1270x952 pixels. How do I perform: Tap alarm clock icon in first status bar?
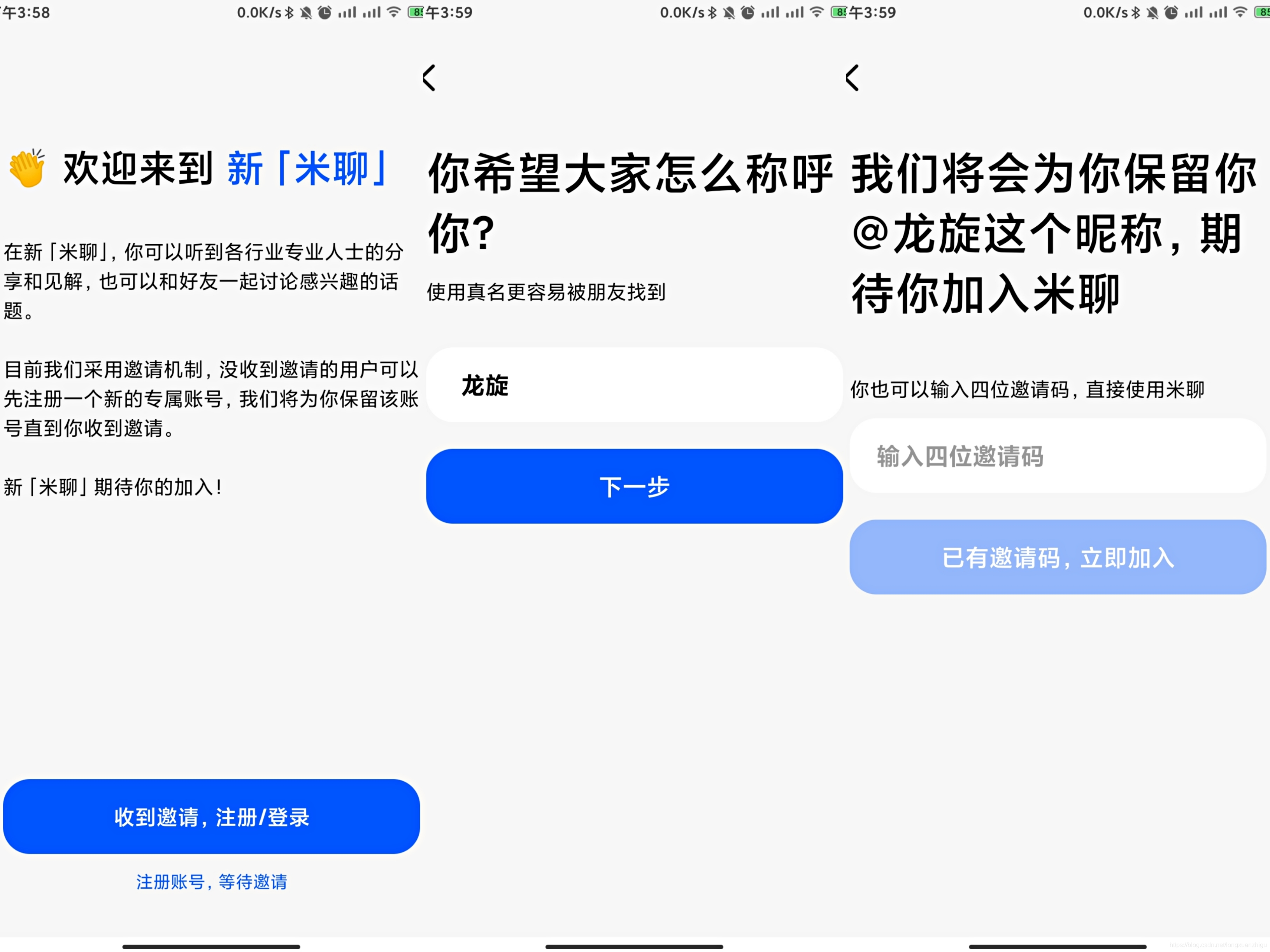[325, 12]
